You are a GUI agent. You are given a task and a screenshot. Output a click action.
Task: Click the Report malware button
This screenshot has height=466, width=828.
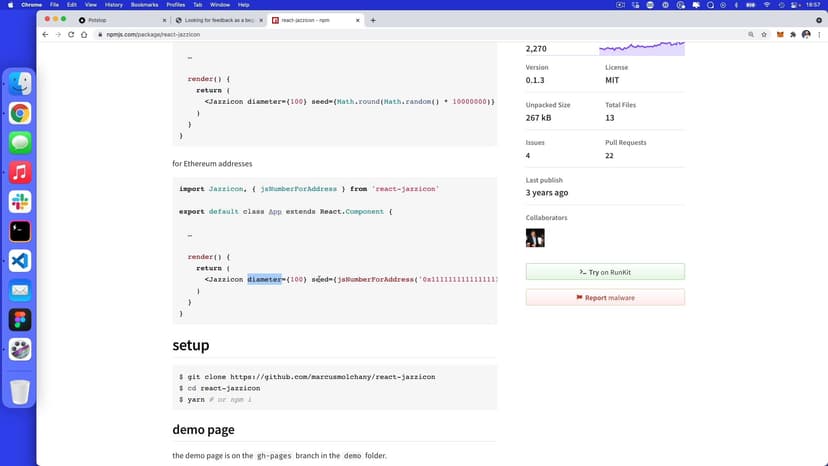pos(605,298)
